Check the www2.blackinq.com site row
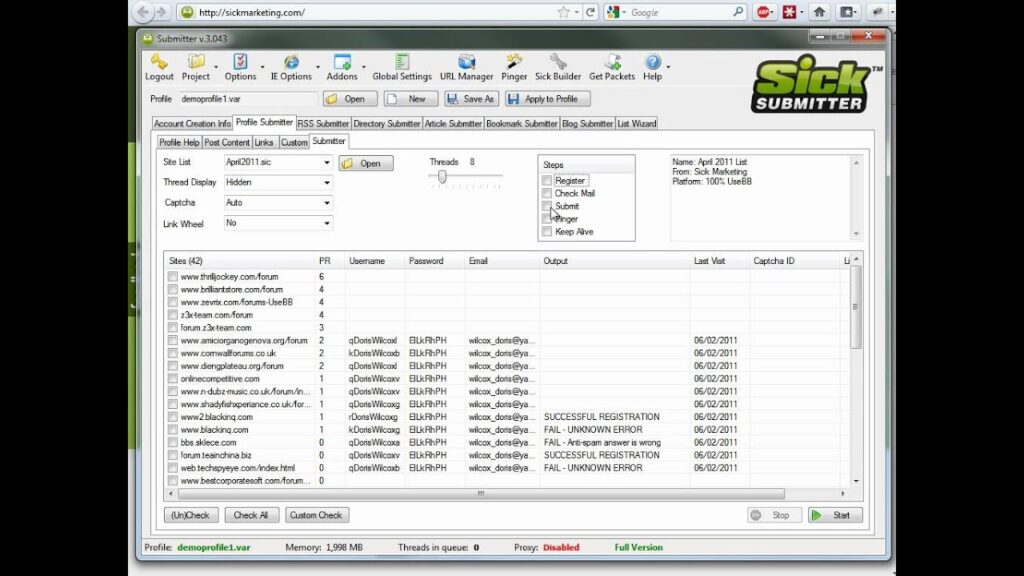The width and height of the screenshot is (1024, 576). [172, 417]
